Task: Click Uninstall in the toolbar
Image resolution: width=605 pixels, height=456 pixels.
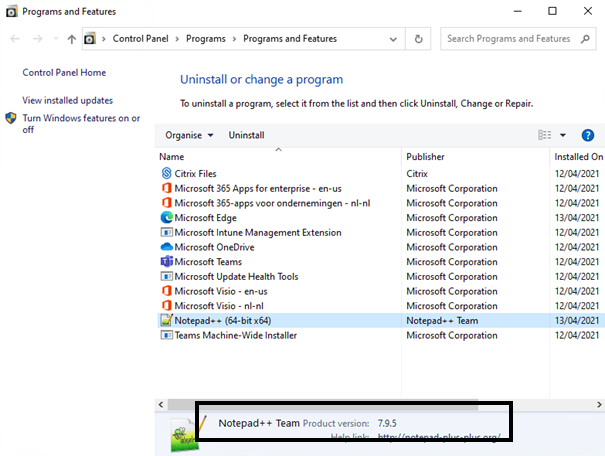Action: pyautogui.click(x=246, y=135)
